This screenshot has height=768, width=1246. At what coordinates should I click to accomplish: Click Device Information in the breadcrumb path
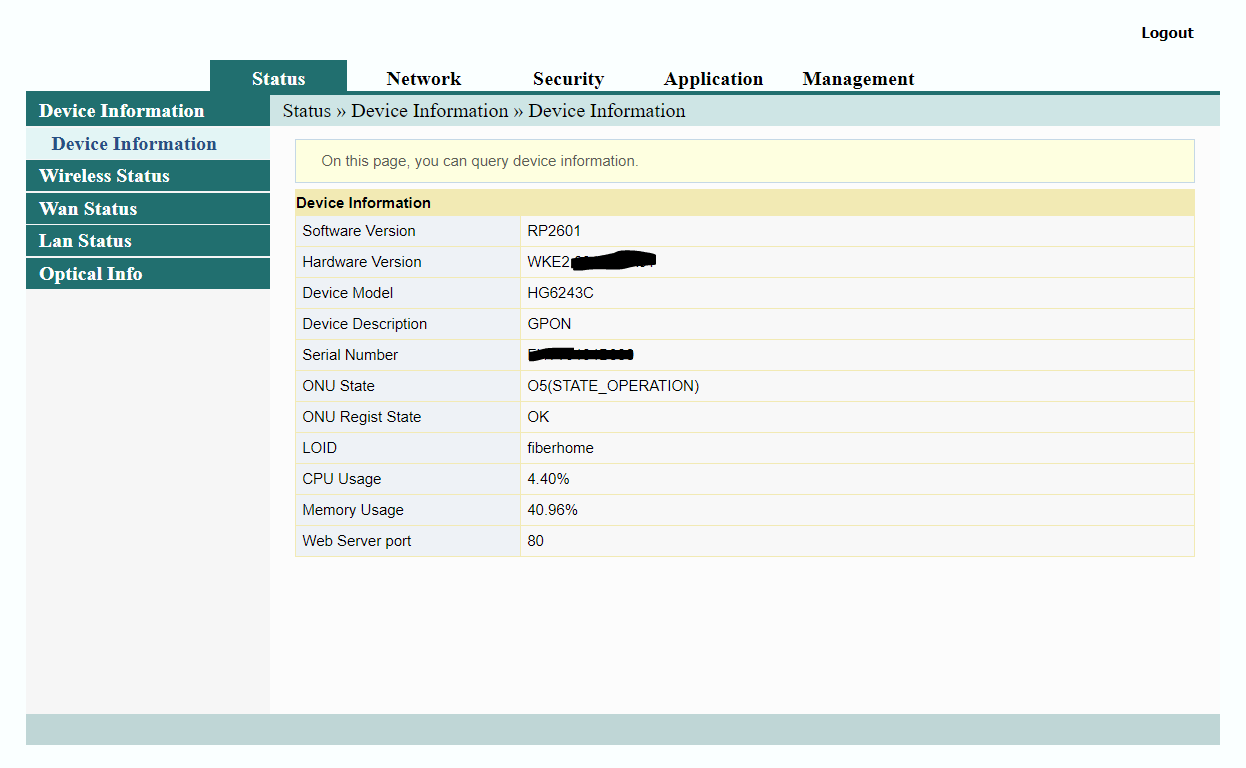[429, 111]
